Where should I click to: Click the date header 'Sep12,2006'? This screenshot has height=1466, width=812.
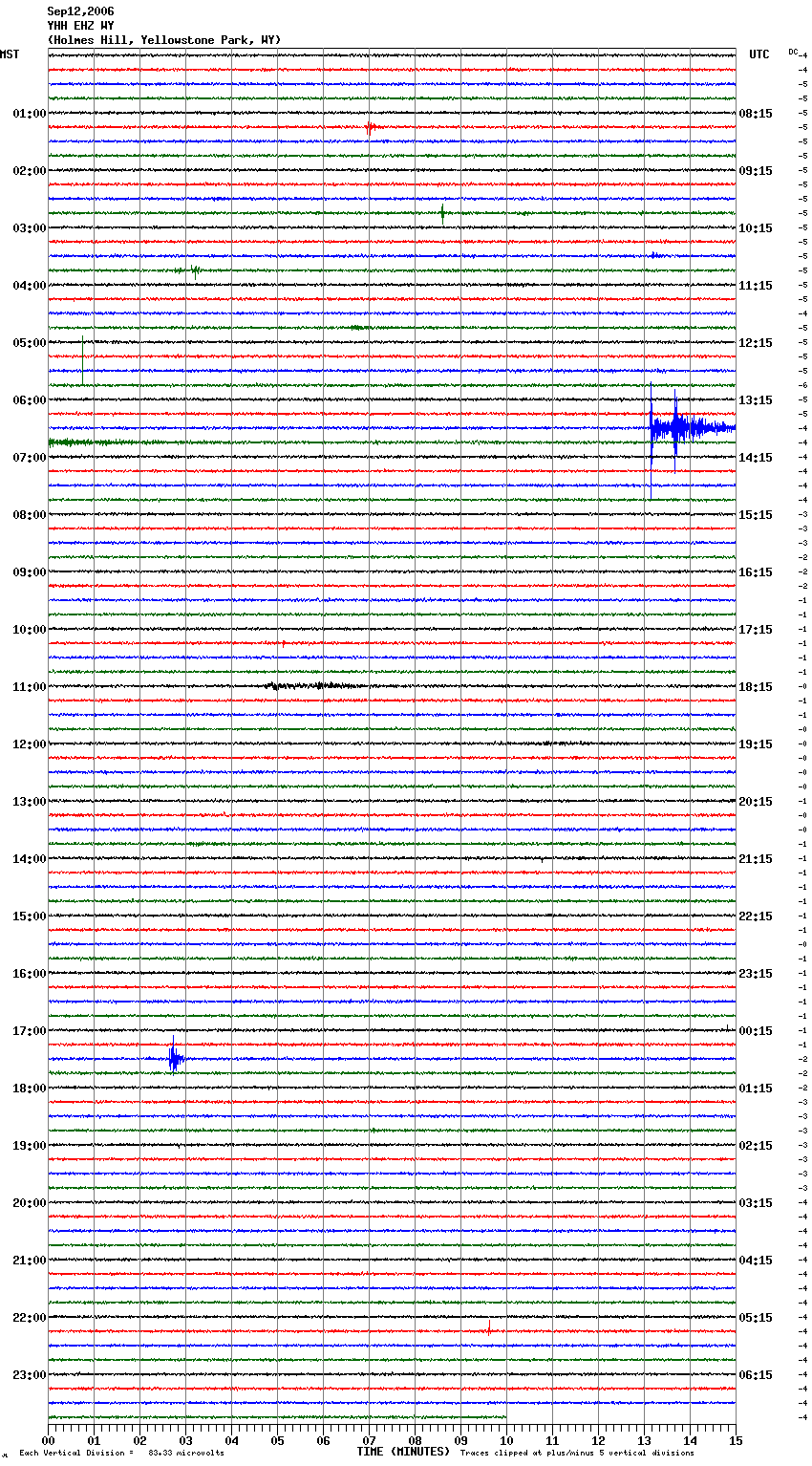click(x=80, y=11)
